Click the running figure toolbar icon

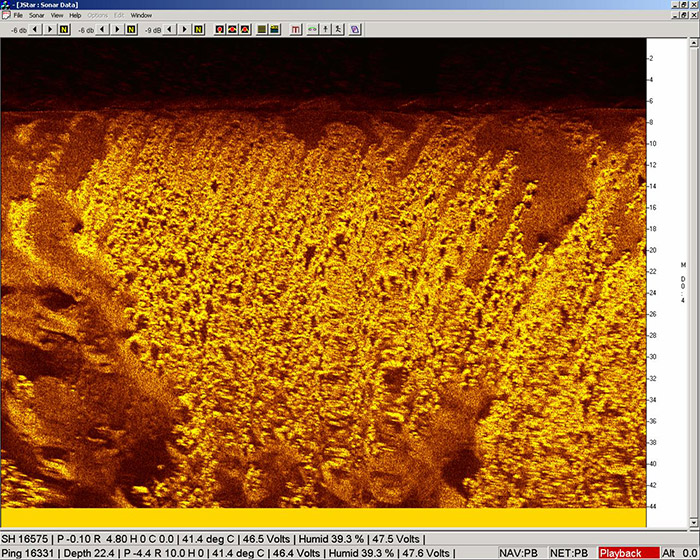(339, 29)
